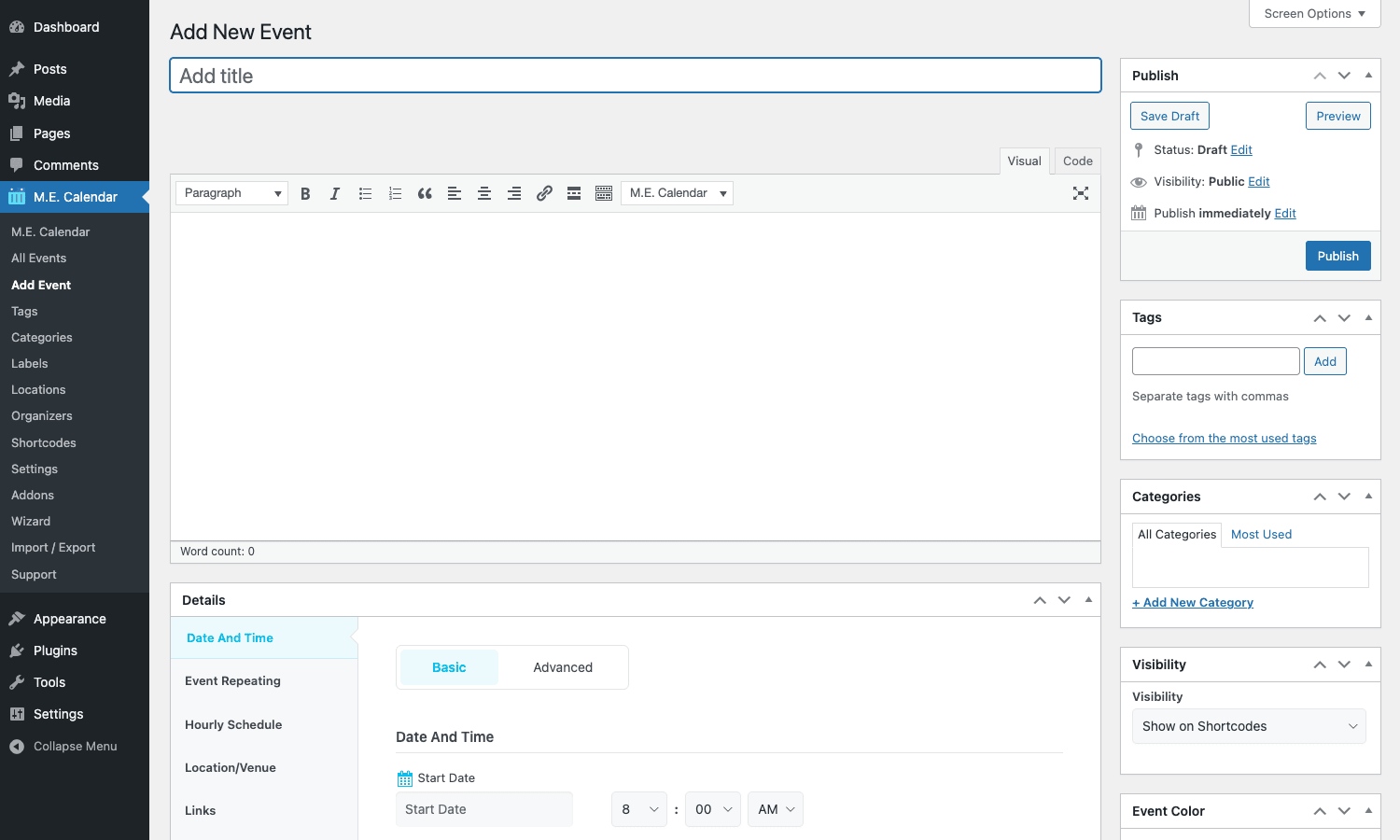Click the Start Date field
This screenshot has height=840, width=1400.
pos(484,809)
